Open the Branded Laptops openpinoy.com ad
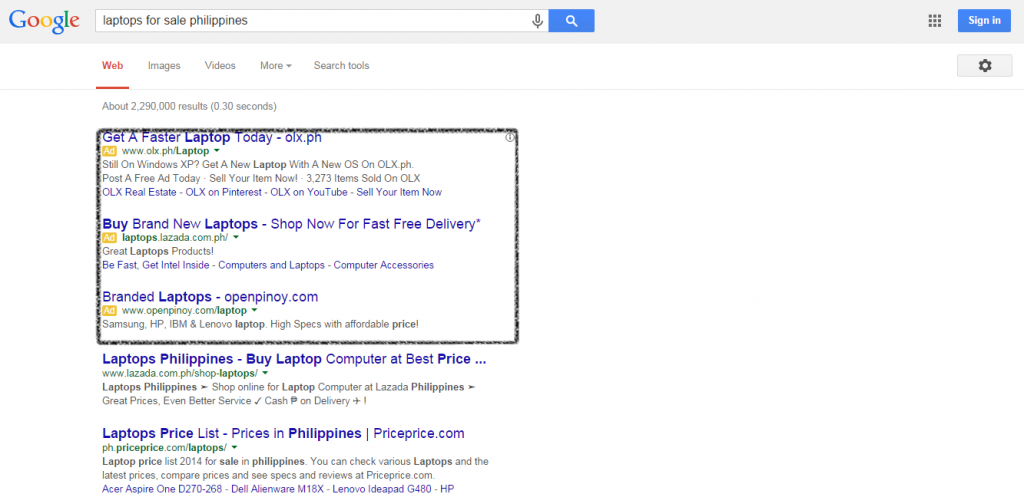Screen dimensions: 1024x494 pyautogui.click(x=210, y=297)
